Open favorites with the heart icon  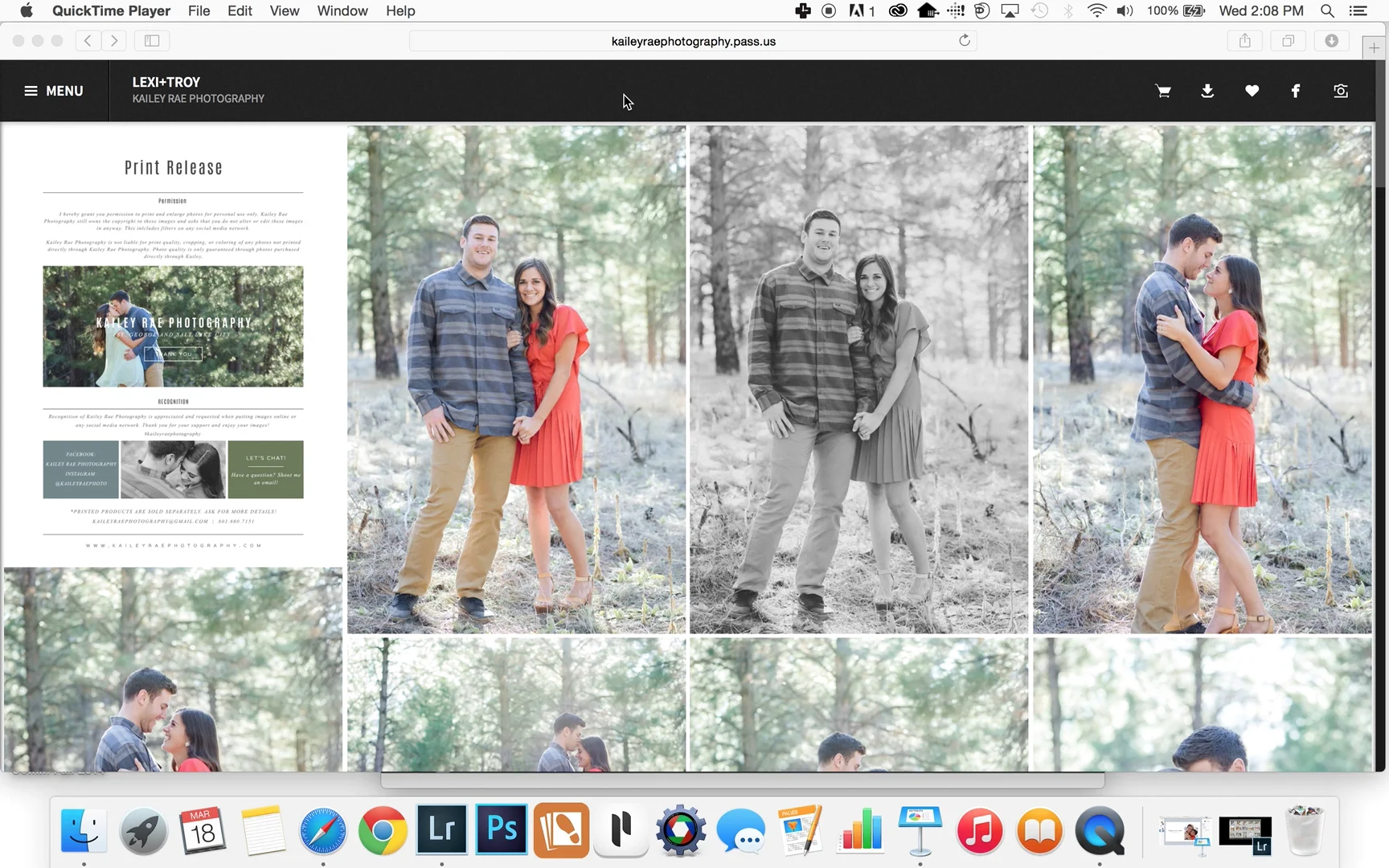click(x=1252, y=91)
